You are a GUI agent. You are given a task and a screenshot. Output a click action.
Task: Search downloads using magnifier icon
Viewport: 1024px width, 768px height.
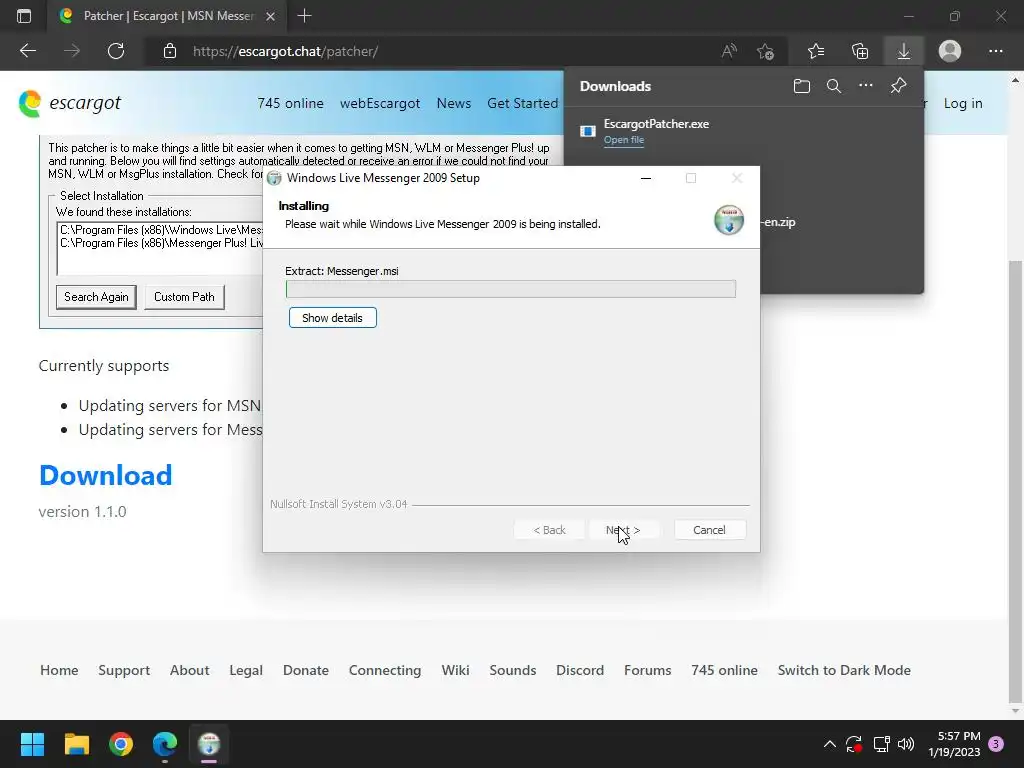(x=834, y=86)
